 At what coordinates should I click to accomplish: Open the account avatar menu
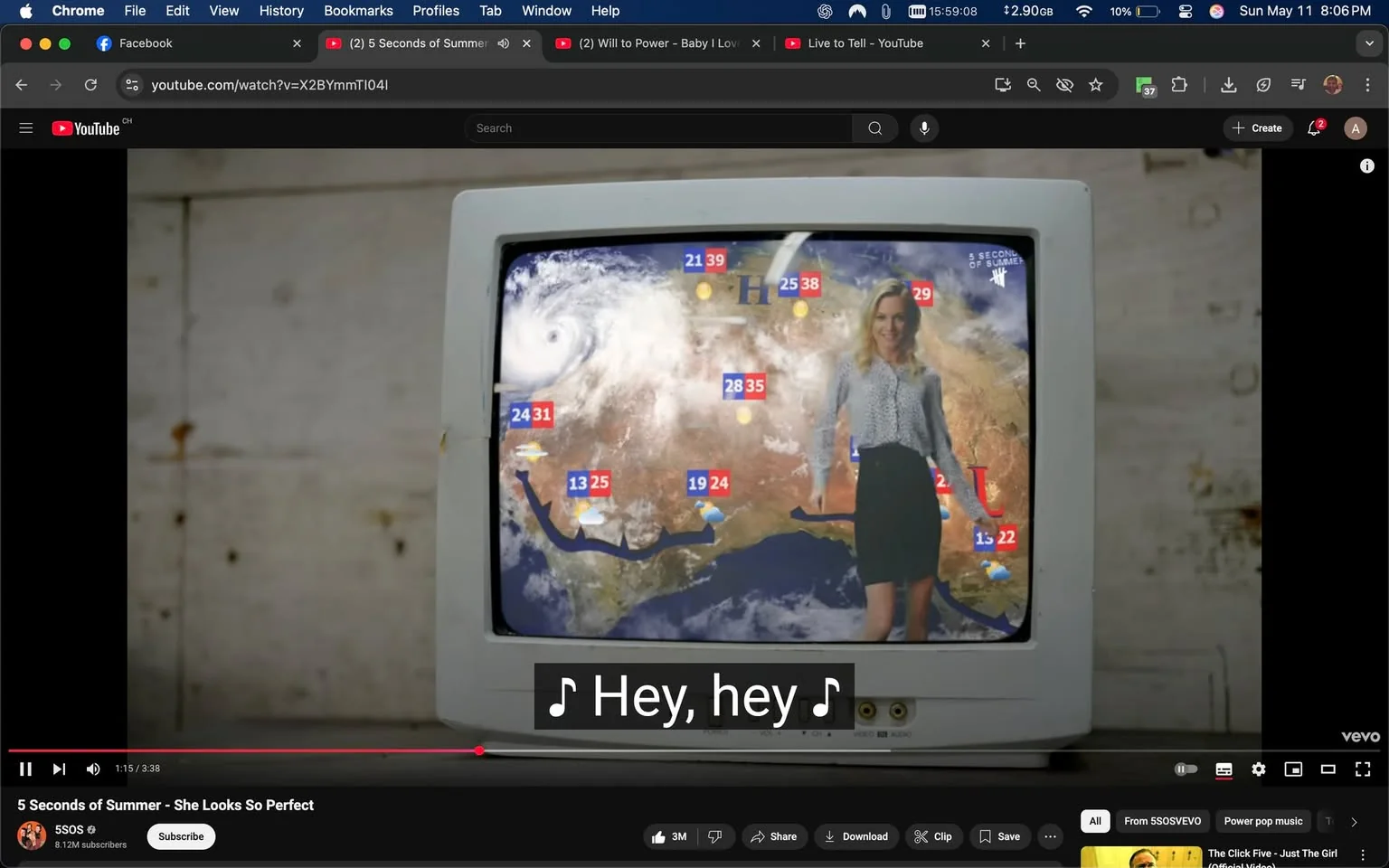tap(1356, 128)
